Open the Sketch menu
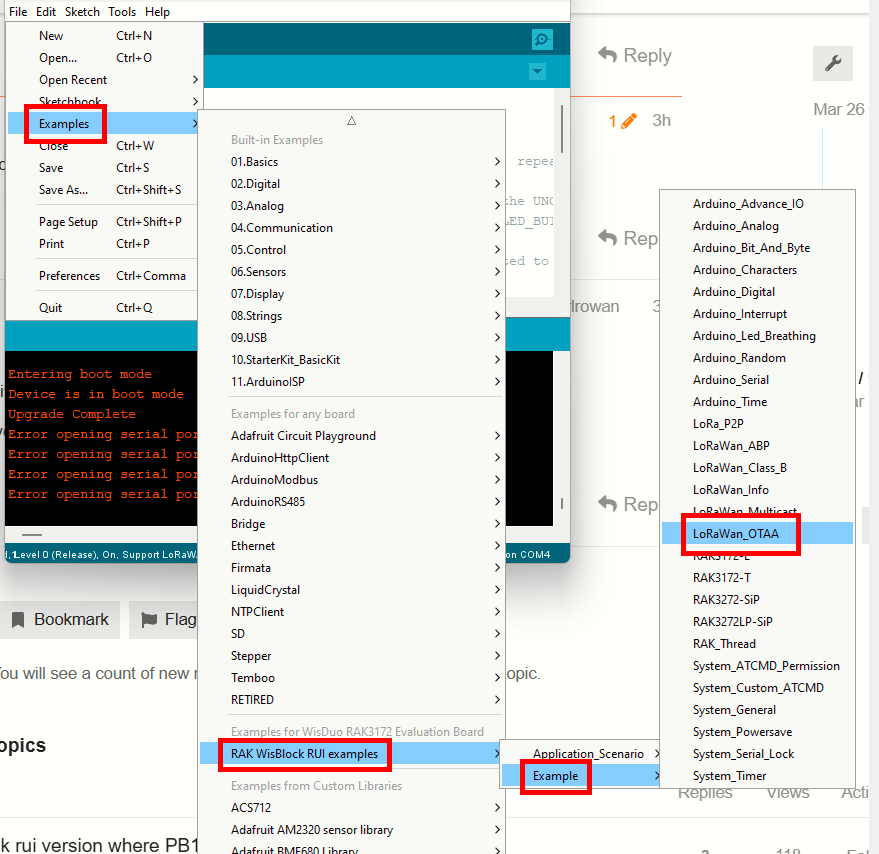The image size is (879, 854). [83, 12]
